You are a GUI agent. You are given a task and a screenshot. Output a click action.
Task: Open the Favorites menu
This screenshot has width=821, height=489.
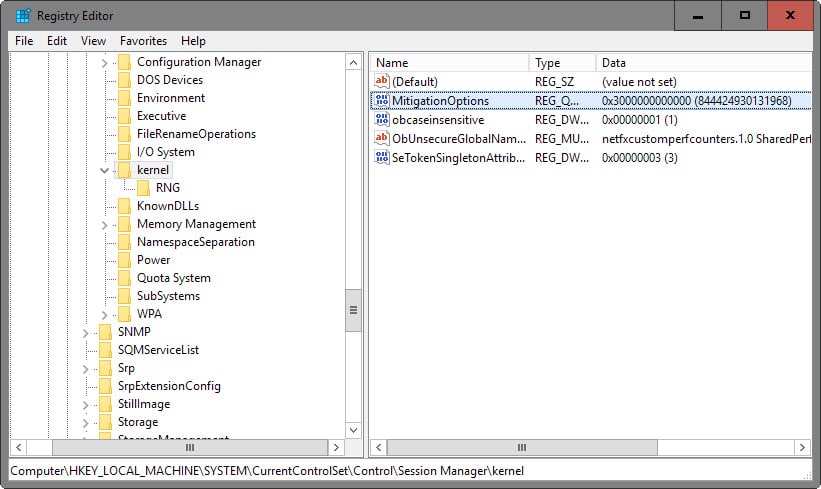click(143, 41)
